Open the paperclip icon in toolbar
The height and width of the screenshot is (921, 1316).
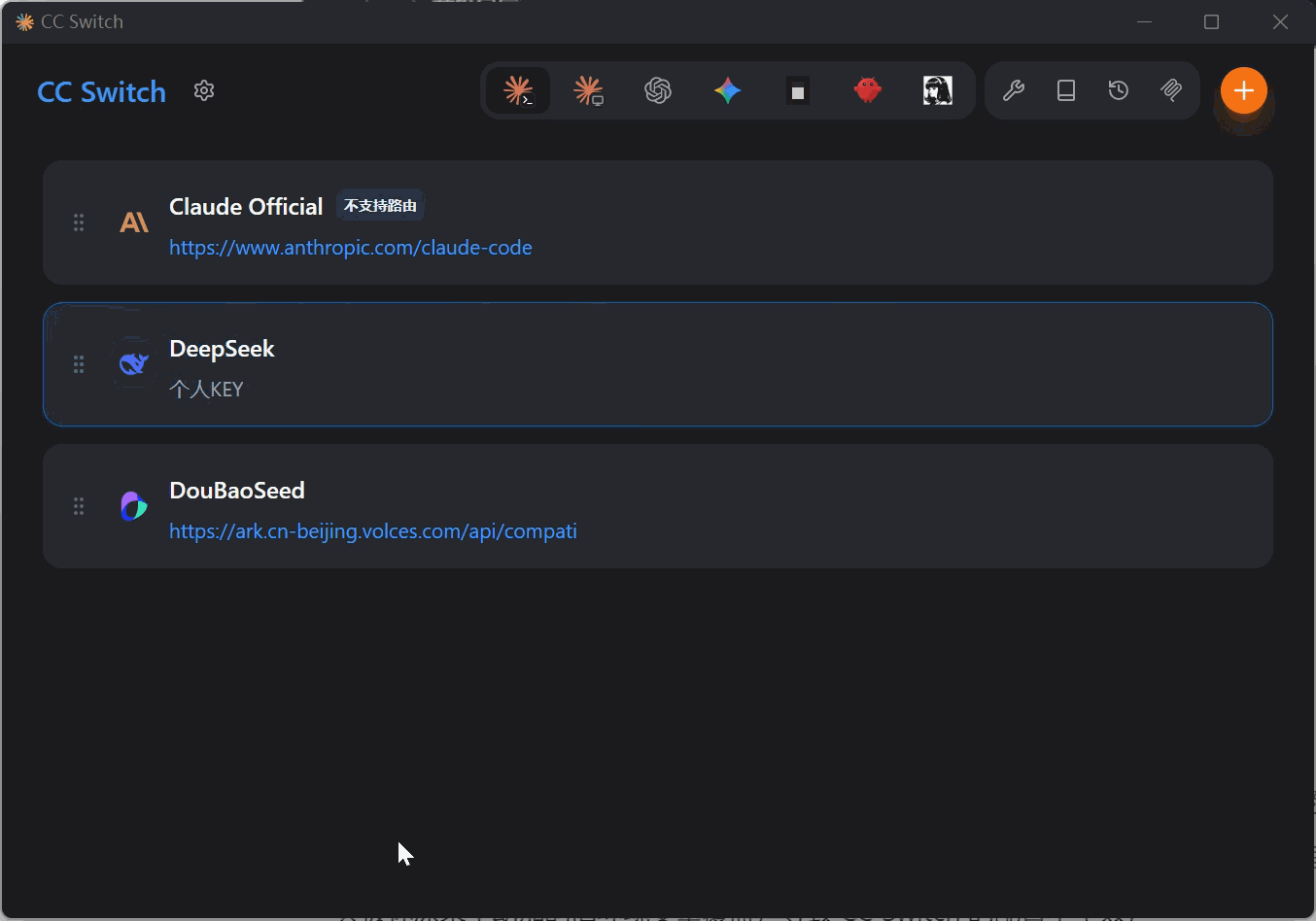tap(1171, 91)
